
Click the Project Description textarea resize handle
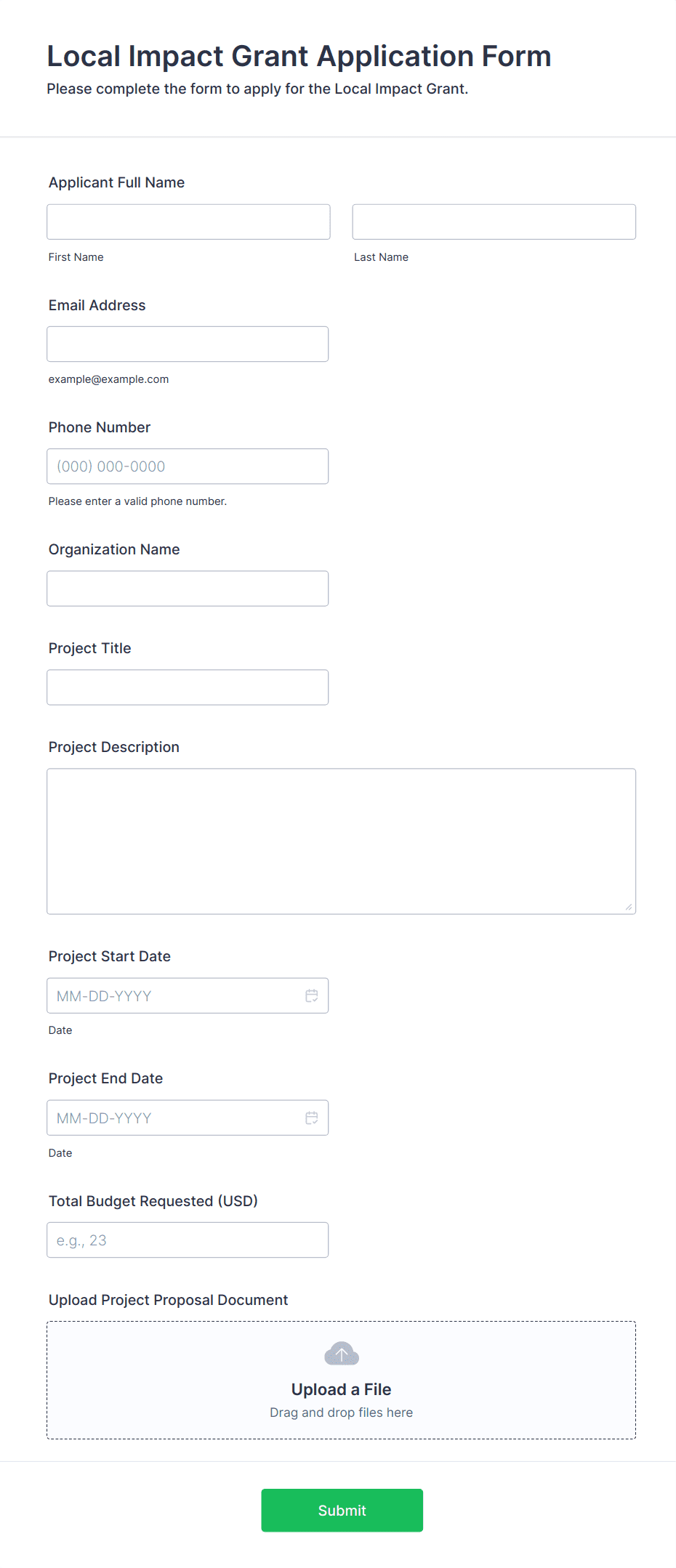[629, 907]
